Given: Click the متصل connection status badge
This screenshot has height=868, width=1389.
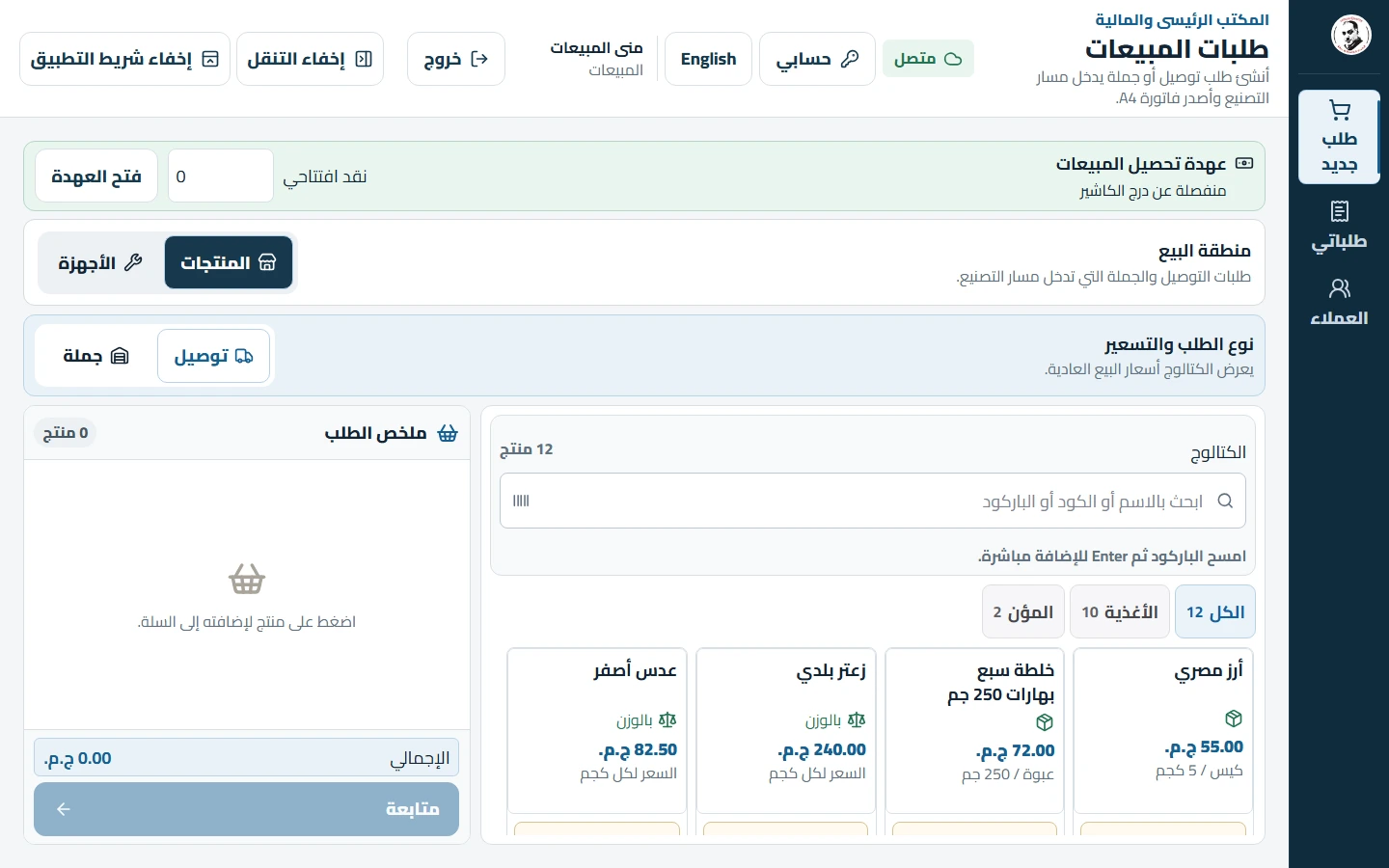Looking at the screenshot, I should click(928, 59).
